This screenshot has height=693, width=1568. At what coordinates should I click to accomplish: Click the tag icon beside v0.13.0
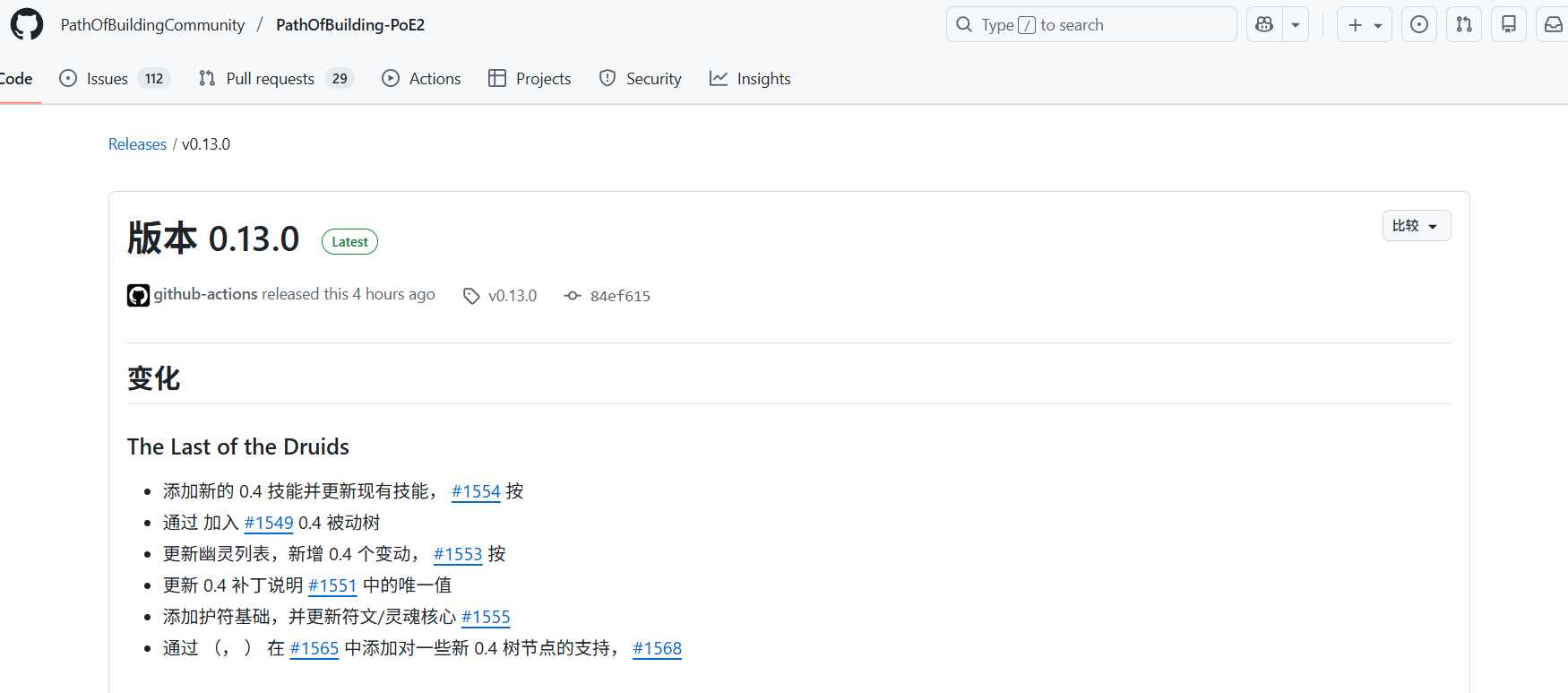471,296
